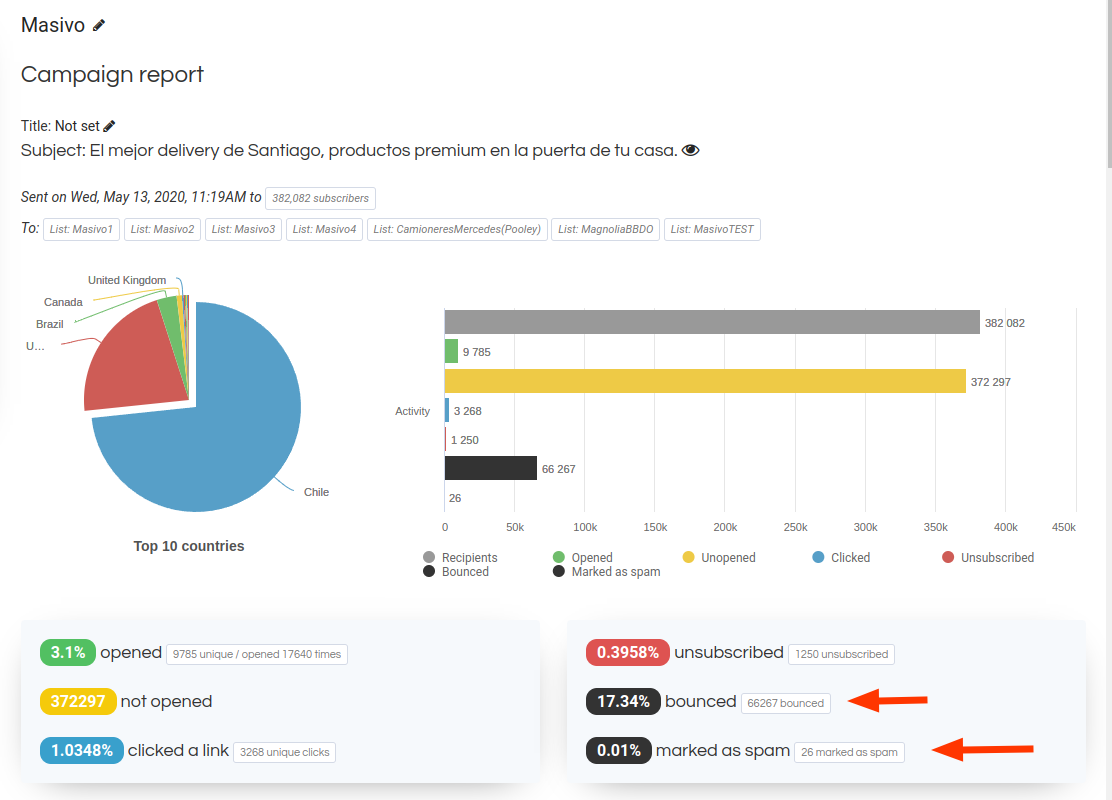Toggle the Marked as spam legend entry
Viewport: 1112px width, 800px height.
(606, 572)
